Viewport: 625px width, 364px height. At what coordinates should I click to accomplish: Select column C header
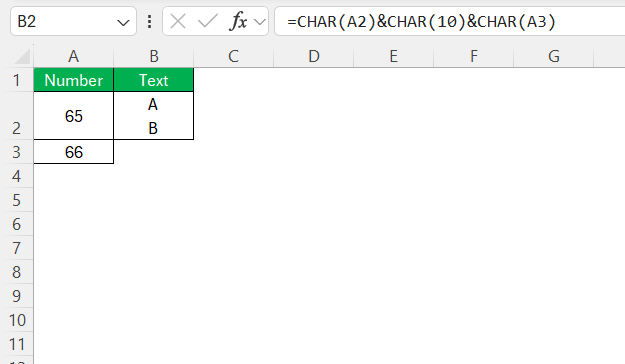point(234,56)
